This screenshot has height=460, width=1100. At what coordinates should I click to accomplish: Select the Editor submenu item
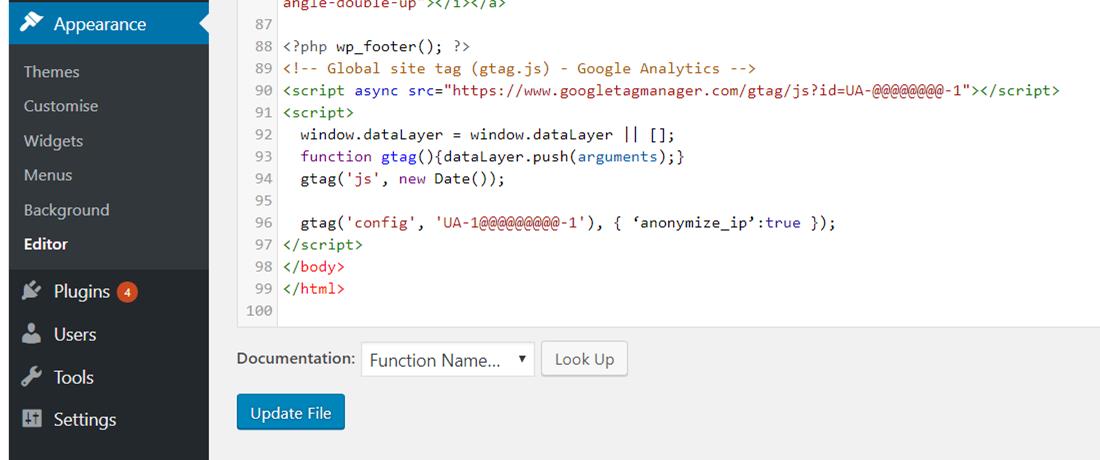pyautogui.click(x=46, y=244)
